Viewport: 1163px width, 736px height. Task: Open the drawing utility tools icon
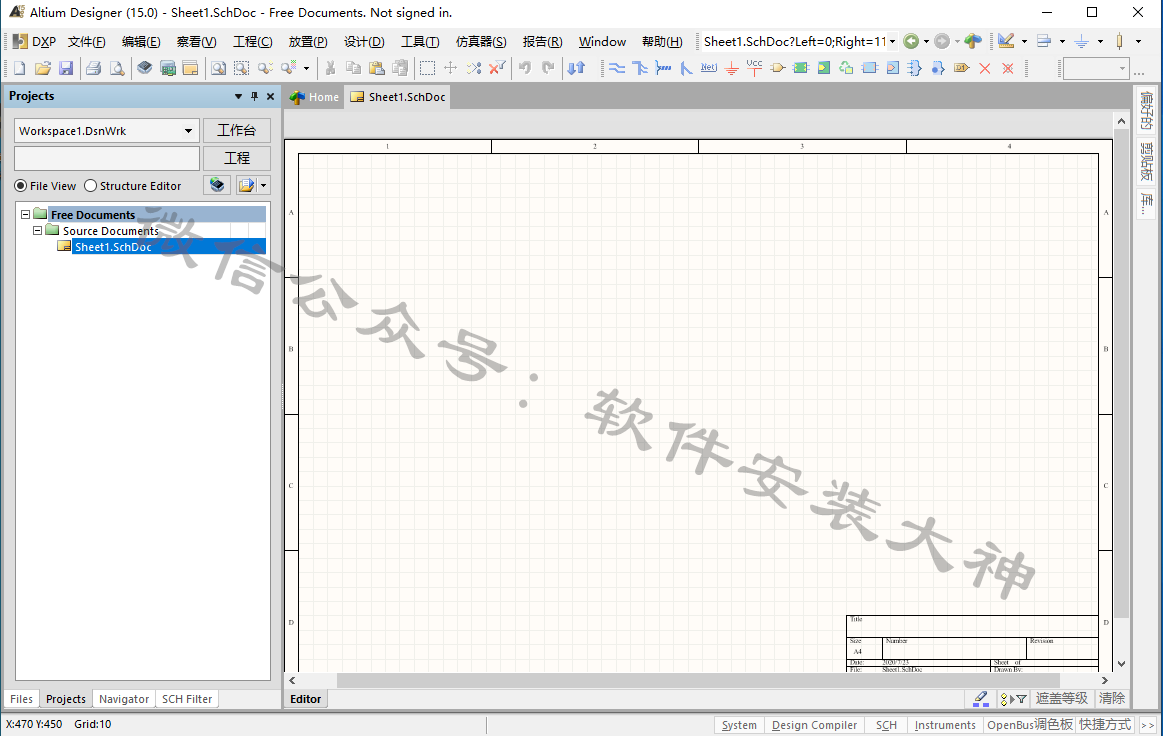[x=1006, y=42]
